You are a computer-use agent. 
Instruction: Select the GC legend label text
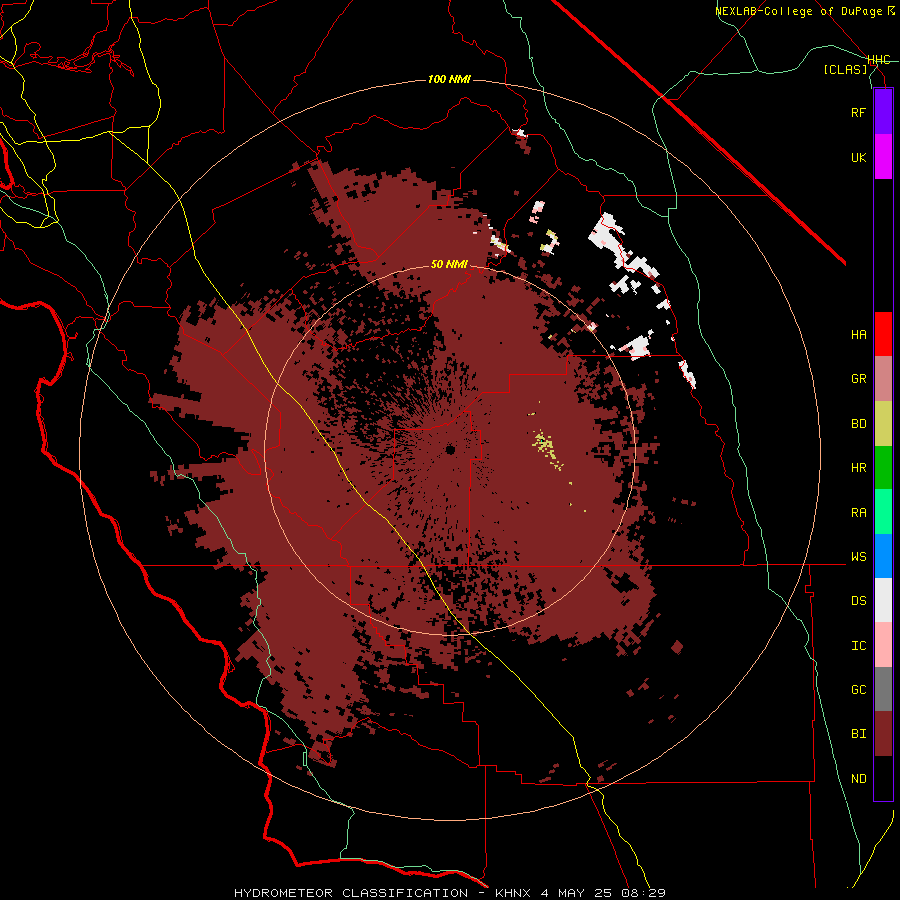(x=858, y=690)
